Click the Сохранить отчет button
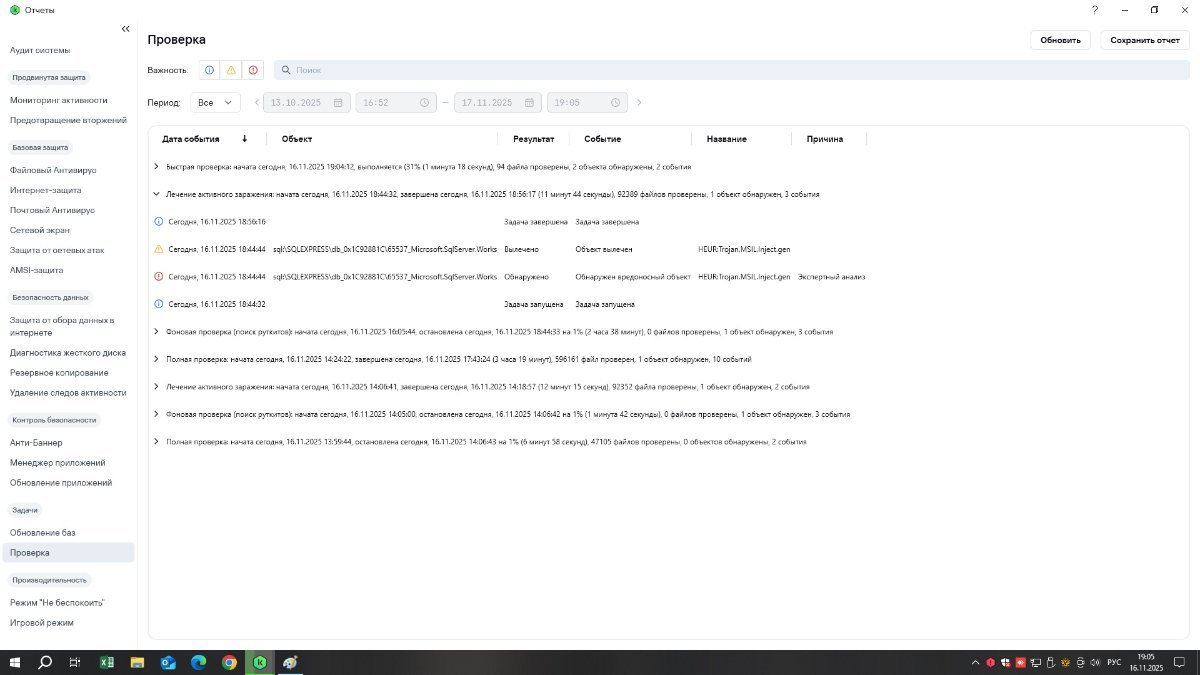The width and height of the screenshot is (1200, 675). click(1145, 40)
